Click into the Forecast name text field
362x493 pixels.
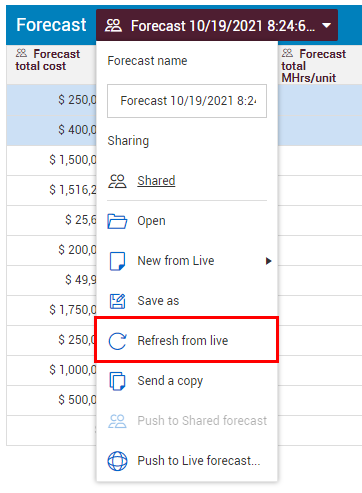[187, 101]
